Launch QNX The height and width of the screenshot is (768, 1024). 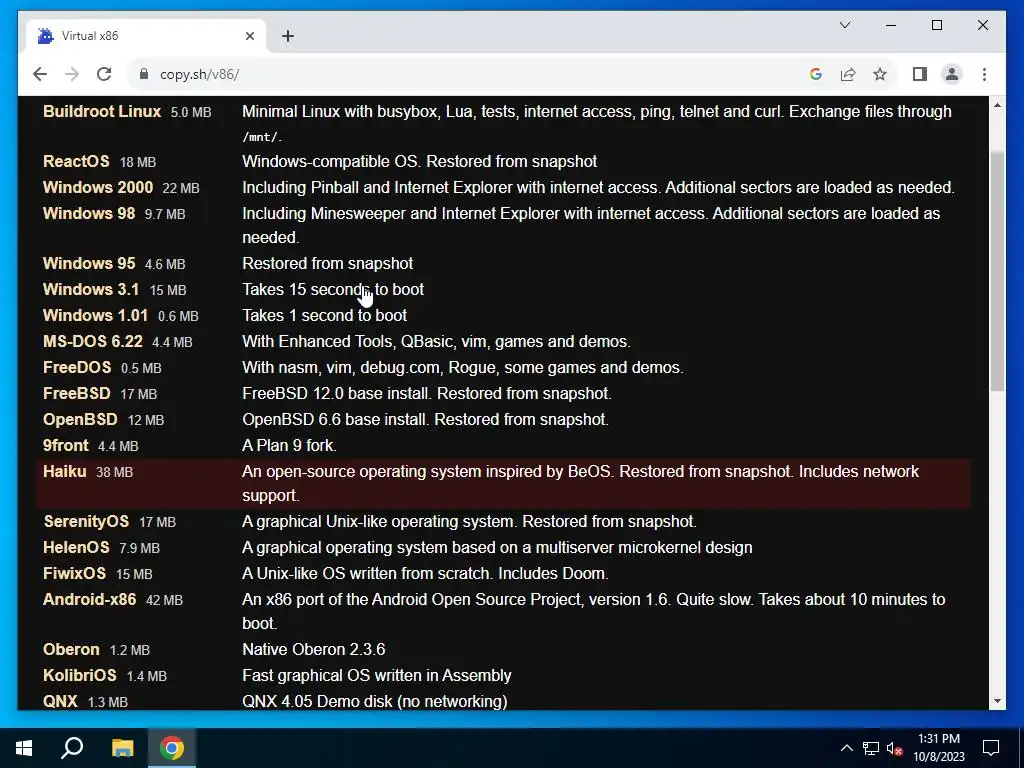click(x=60, y=701)
